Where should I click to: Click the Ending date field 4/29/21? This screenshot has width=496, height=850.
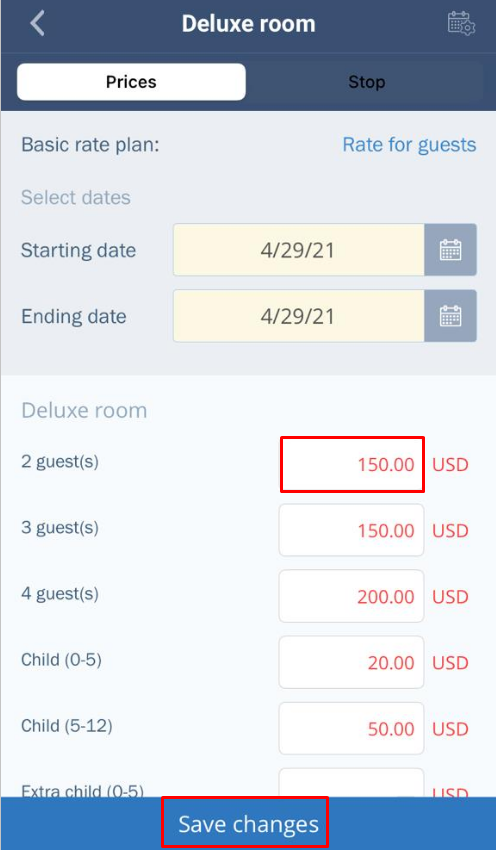point(299,316)
